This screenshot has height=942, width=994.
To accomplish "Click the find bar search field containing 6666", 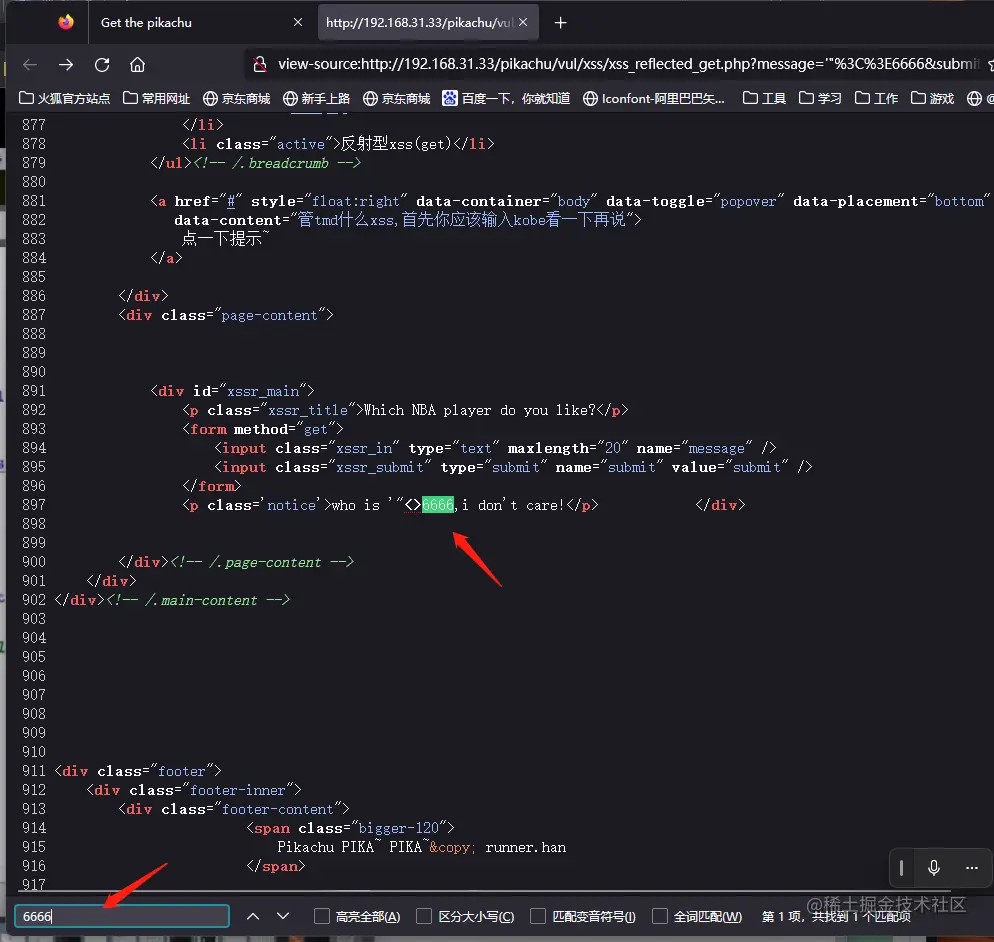I will point(122,916).
